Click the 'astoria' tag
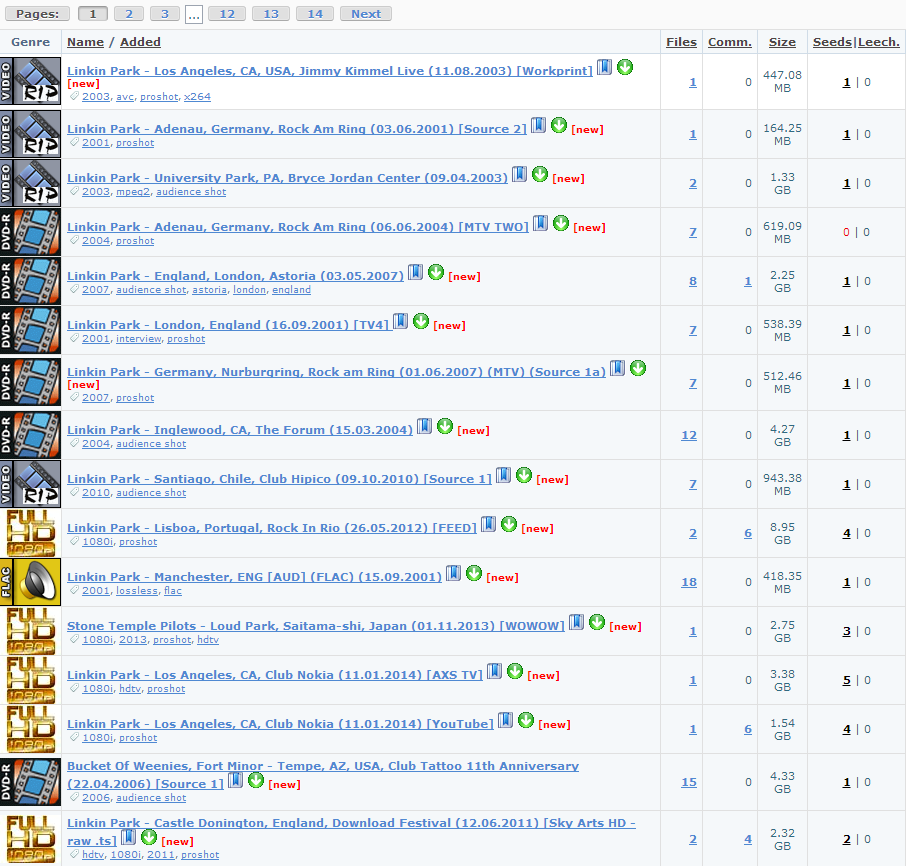Image resolution: width=906 pixels, height=866 pixels. [x=209, y=290]
